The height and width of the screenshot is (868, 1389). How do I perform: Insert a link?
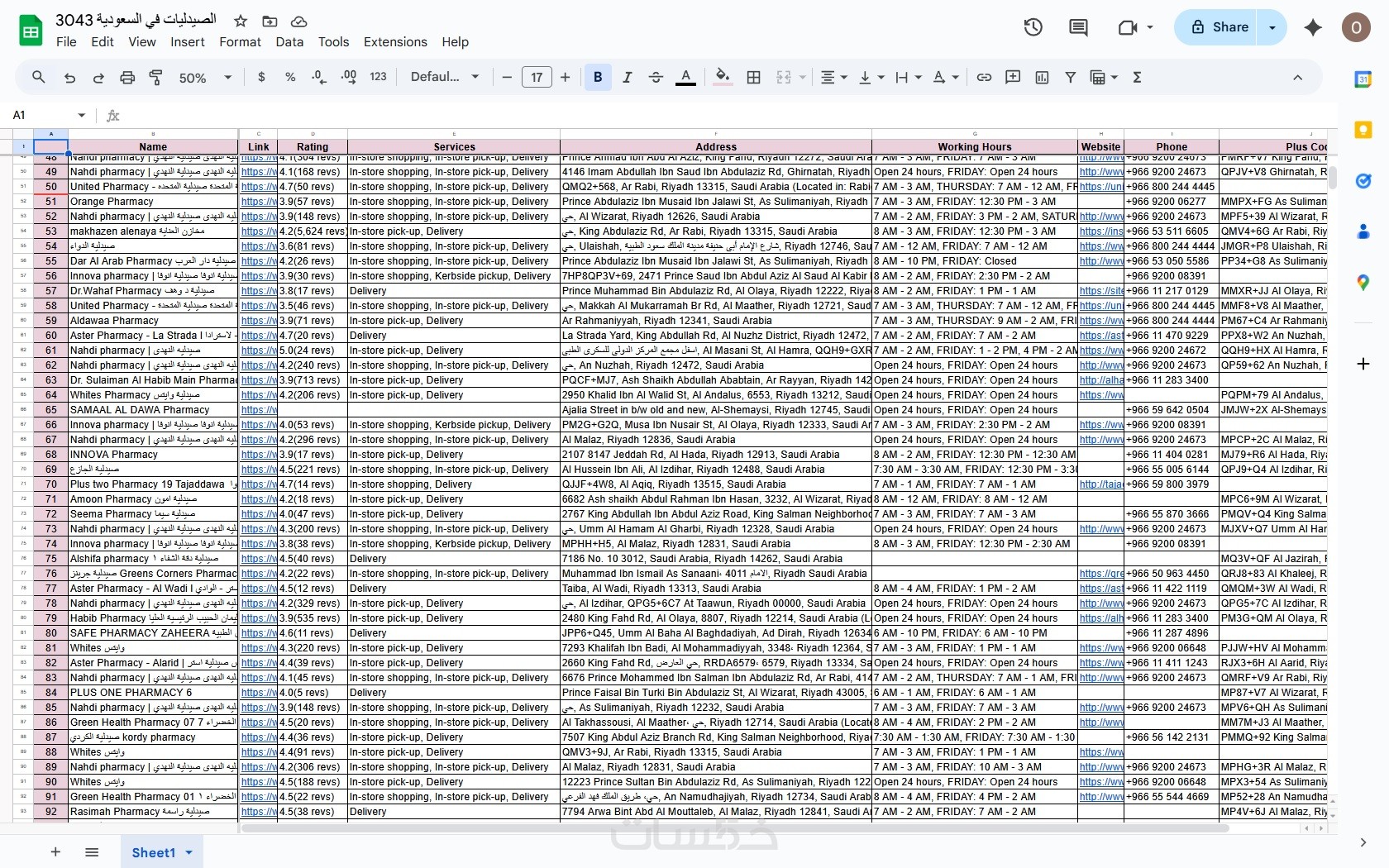point(984,77)
